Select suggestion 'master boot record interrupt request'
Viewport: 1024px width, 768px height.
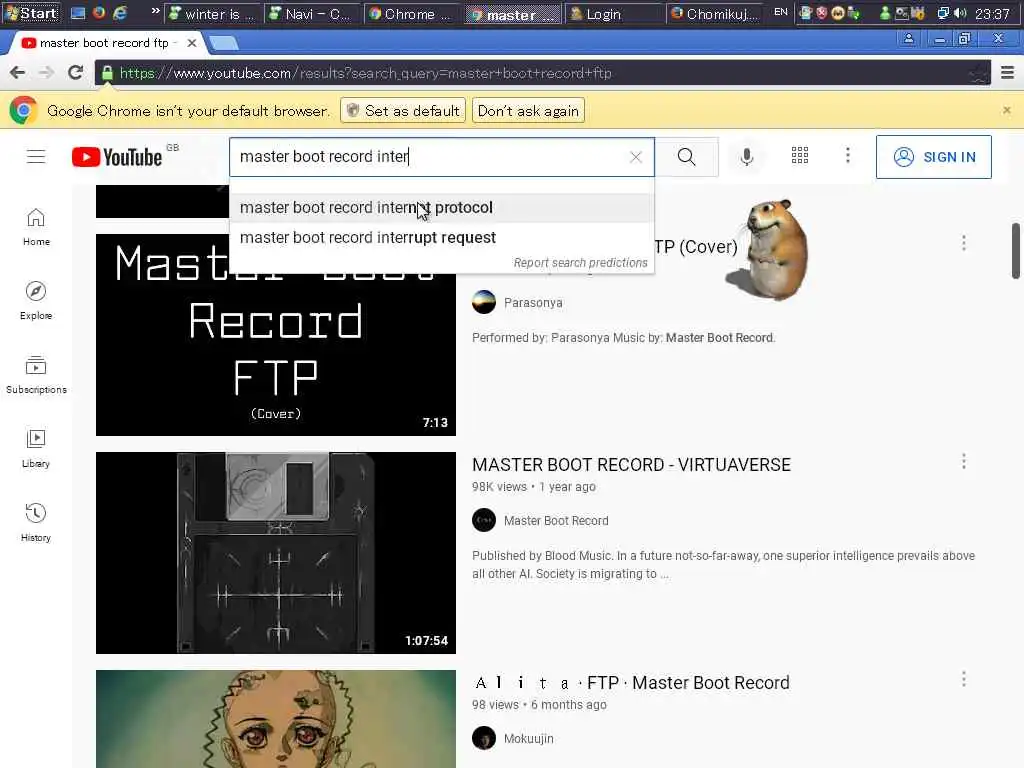click(x=441, y=238)
